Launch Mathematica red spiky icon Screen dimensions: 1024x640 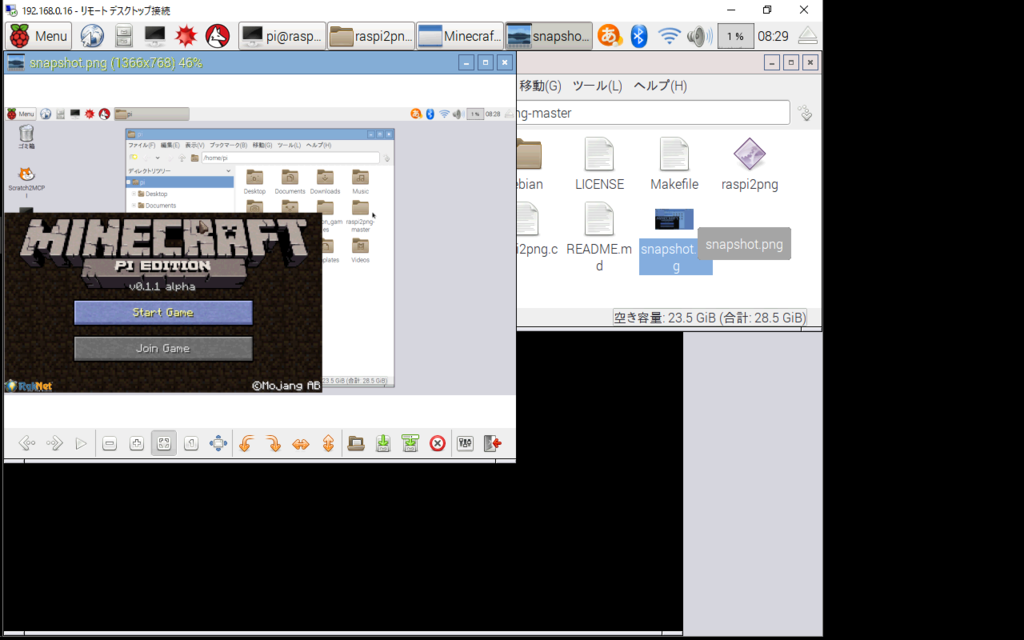click(186, 36)
